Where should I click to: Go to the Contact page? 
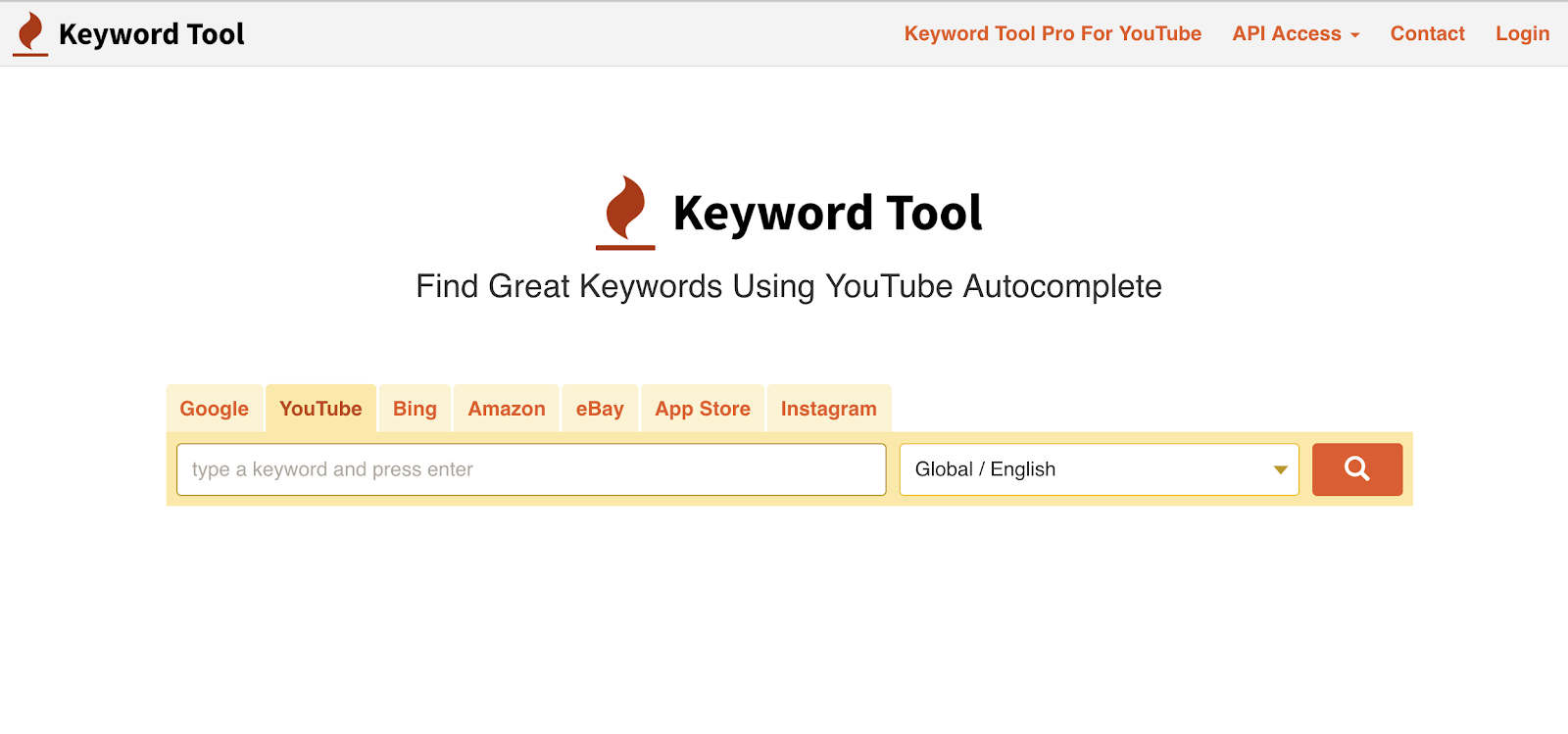(1428, 33)
